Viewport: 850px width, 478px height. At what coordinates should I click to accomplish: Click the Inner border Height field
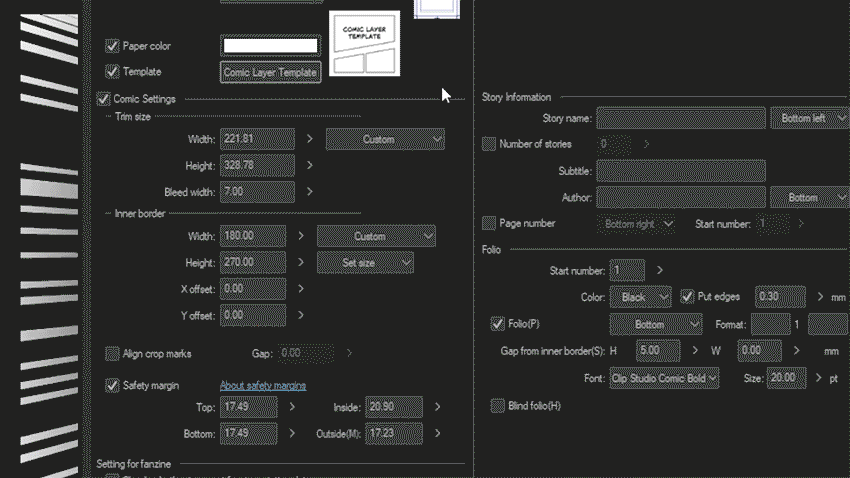[253, 262]
